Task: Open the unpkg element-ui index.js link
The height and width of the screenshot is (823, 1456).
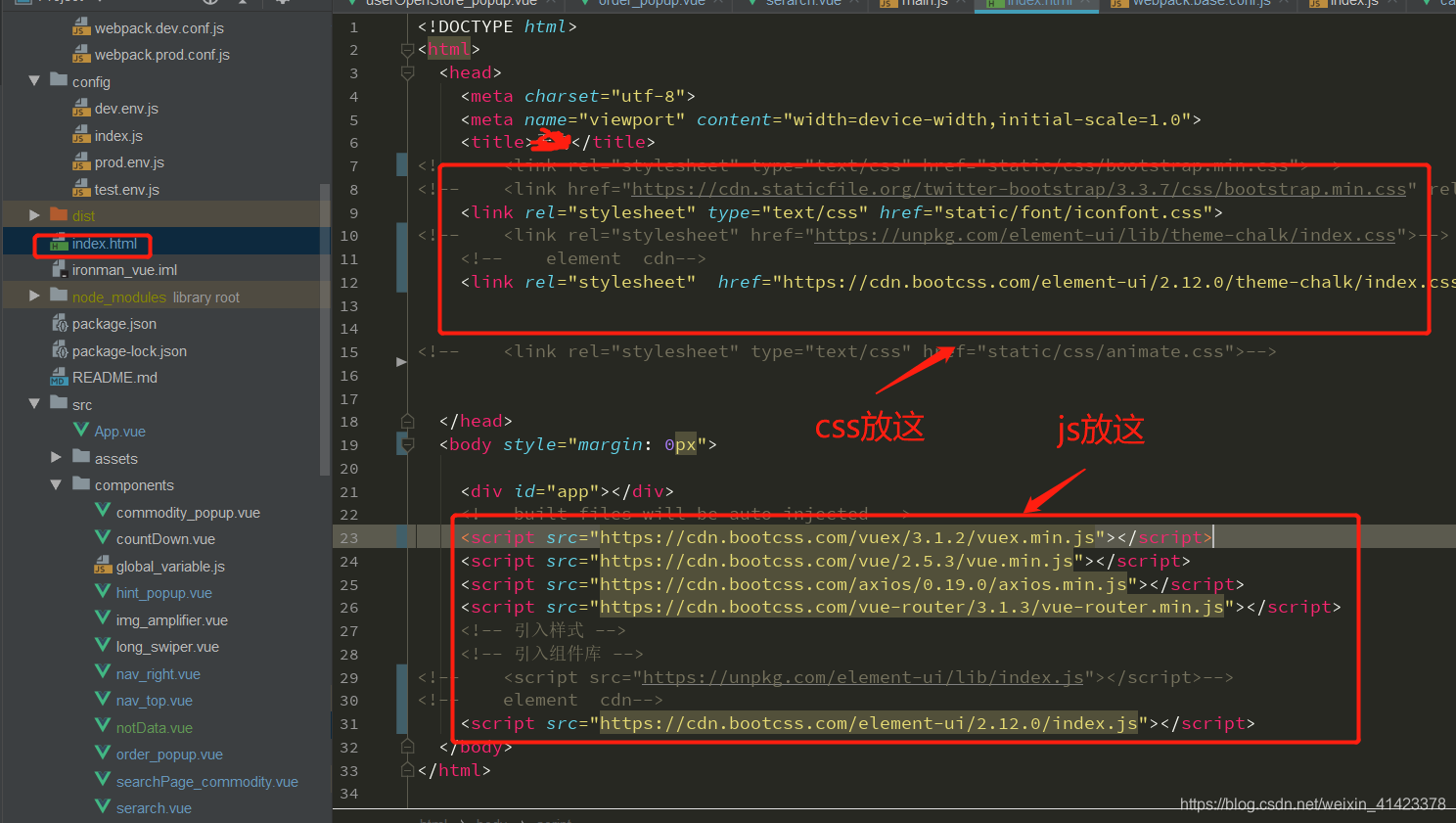Action: click(863, 677)
